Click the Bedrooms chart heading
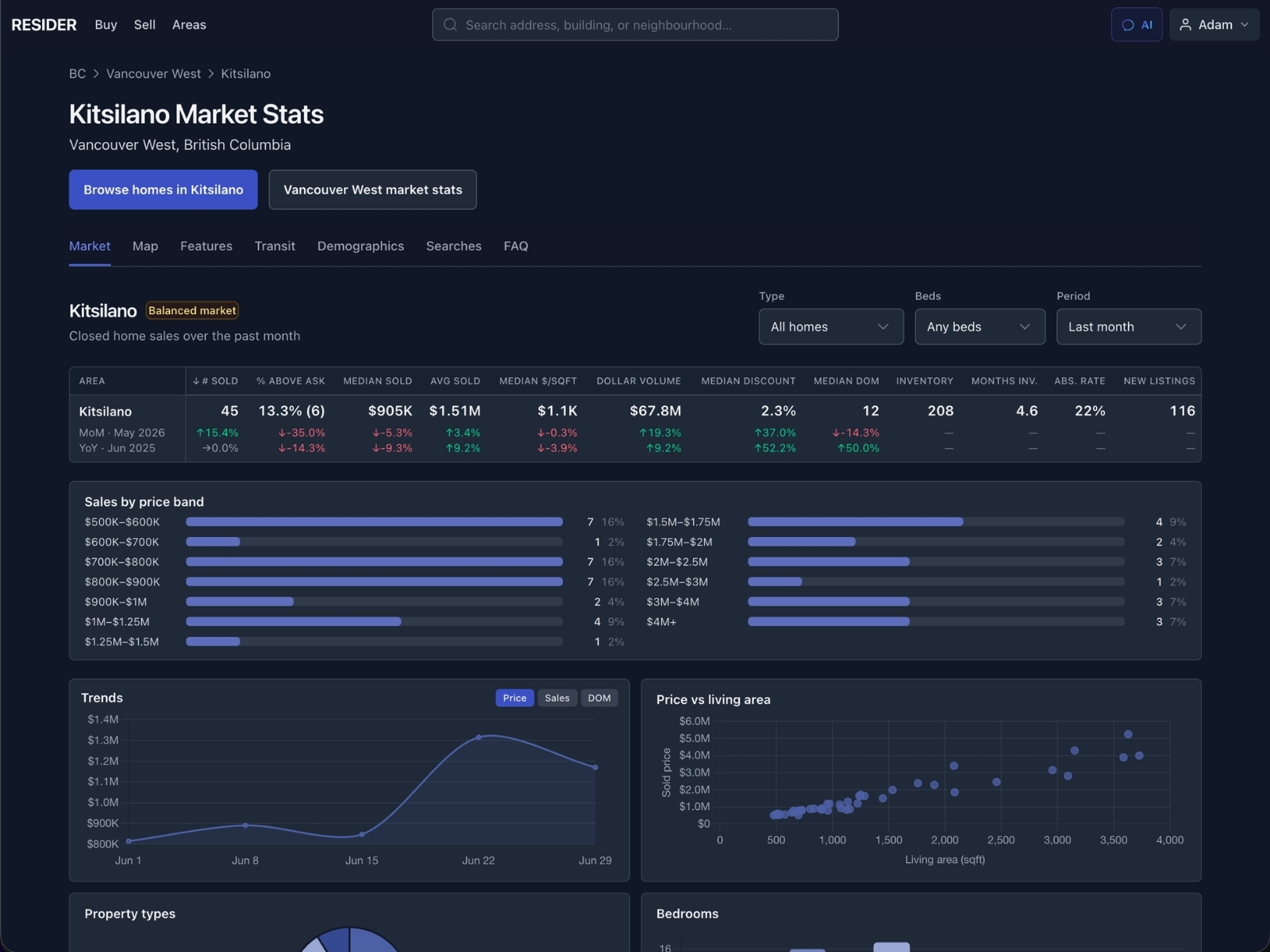This screenshot has width=1270, height=952. [687, 914]
